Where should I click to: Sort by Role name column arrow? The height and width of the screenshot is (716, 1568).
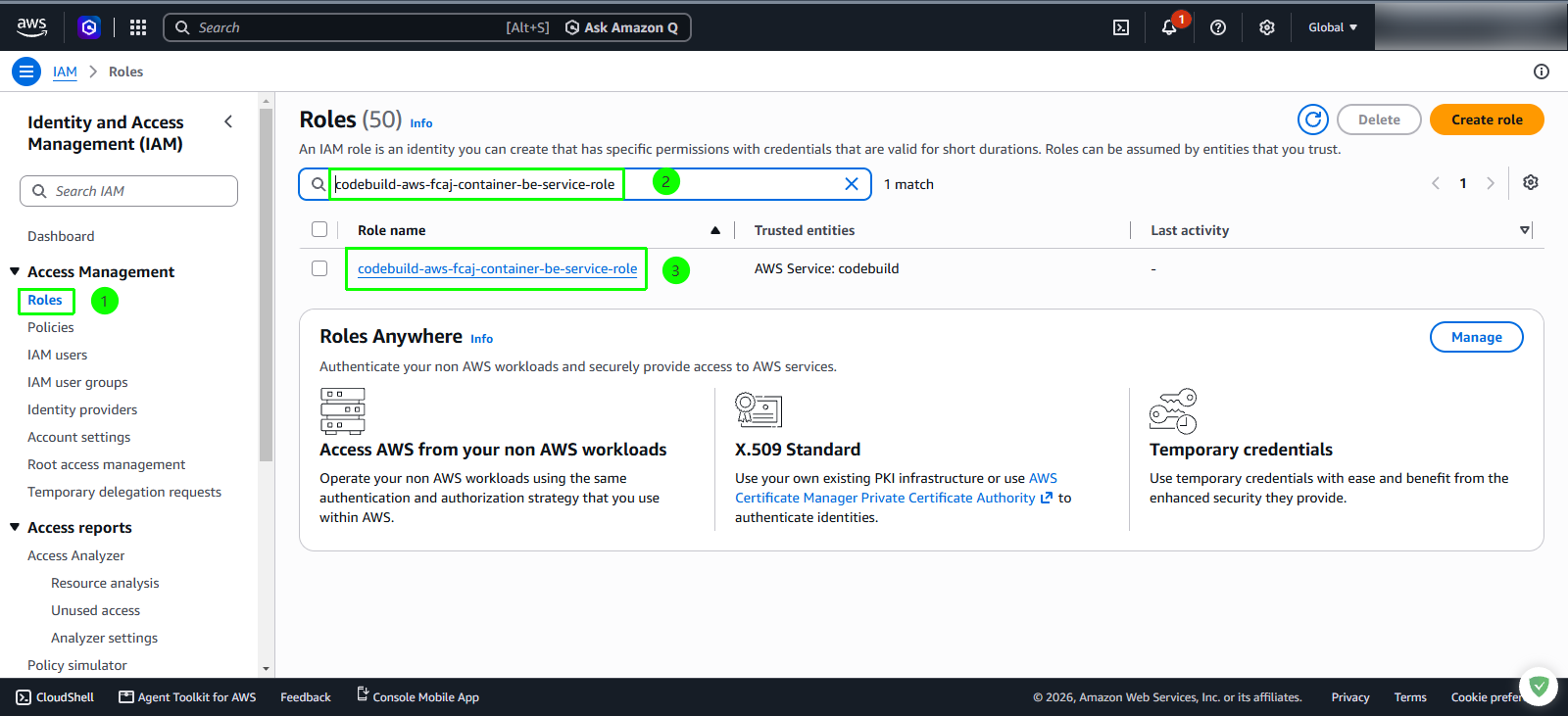point(715,230)
